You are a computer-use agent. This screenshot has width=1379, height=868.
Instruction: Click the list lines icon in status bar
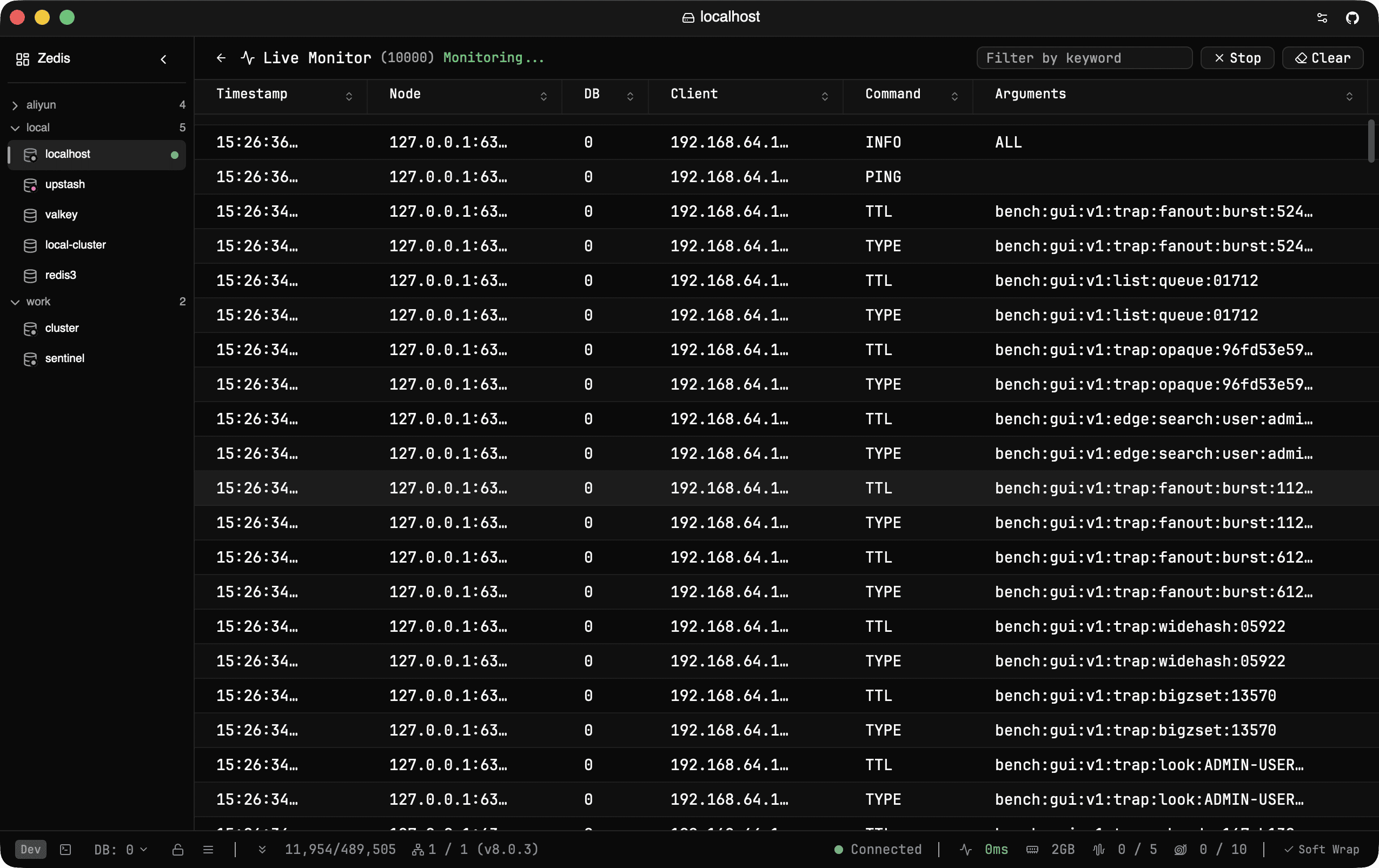tap(208, 850)
